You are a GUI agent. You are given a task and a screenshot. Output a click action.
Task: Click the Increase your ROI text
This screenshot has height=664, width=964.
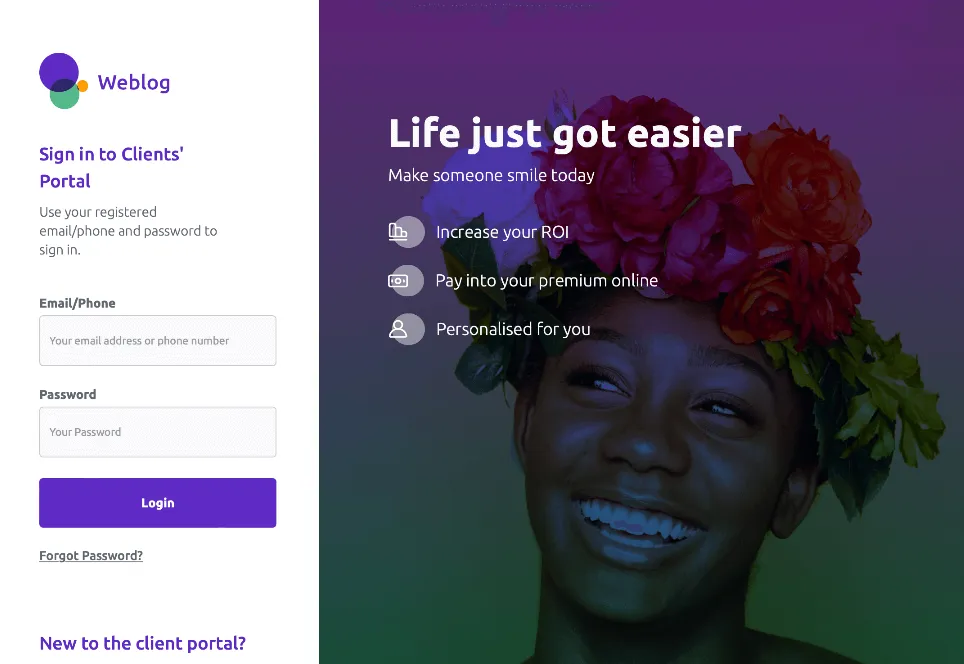coord(502,232)
